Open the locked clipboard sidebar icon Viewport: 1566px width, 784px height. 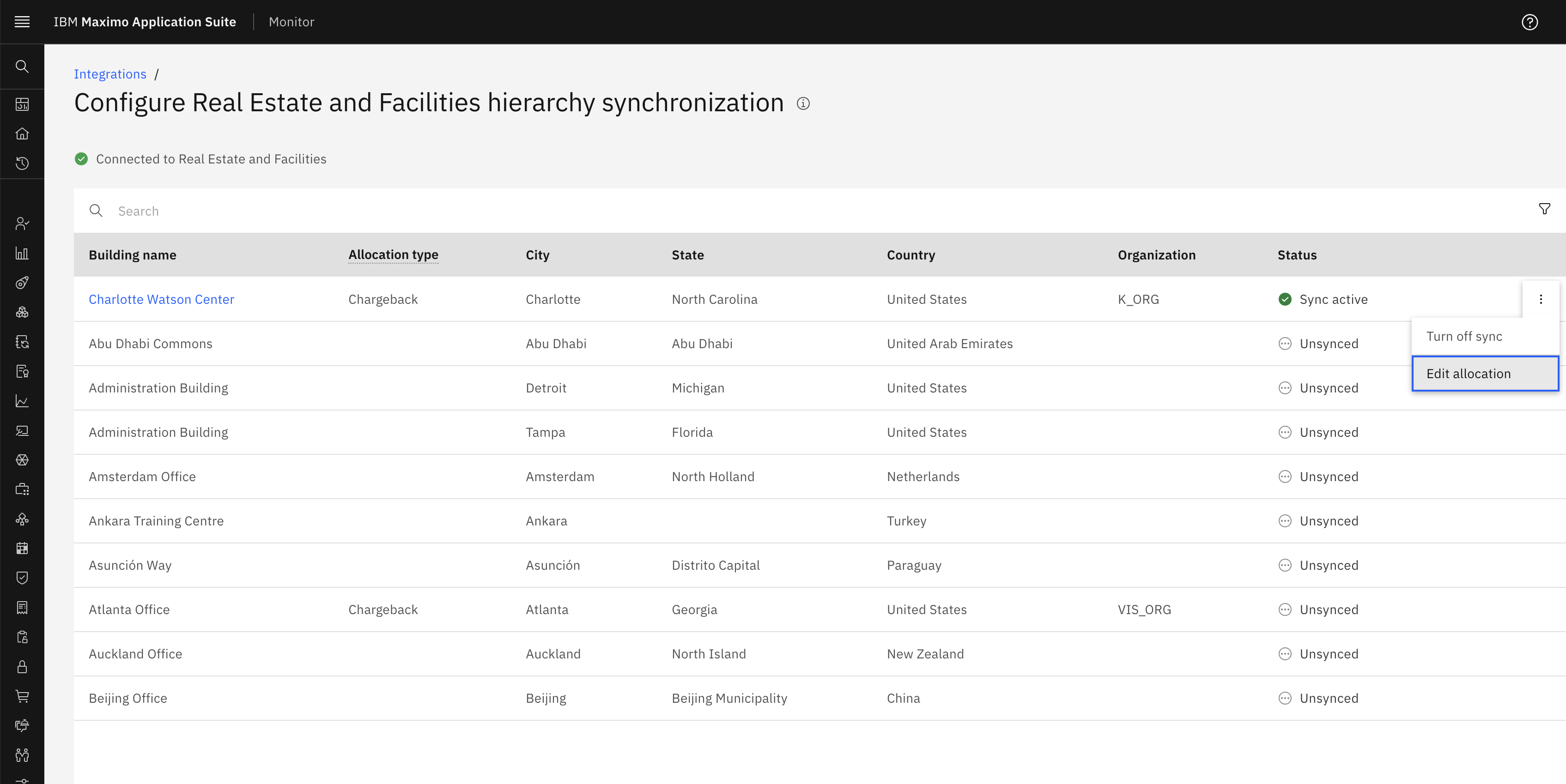[x=22, y=638]
